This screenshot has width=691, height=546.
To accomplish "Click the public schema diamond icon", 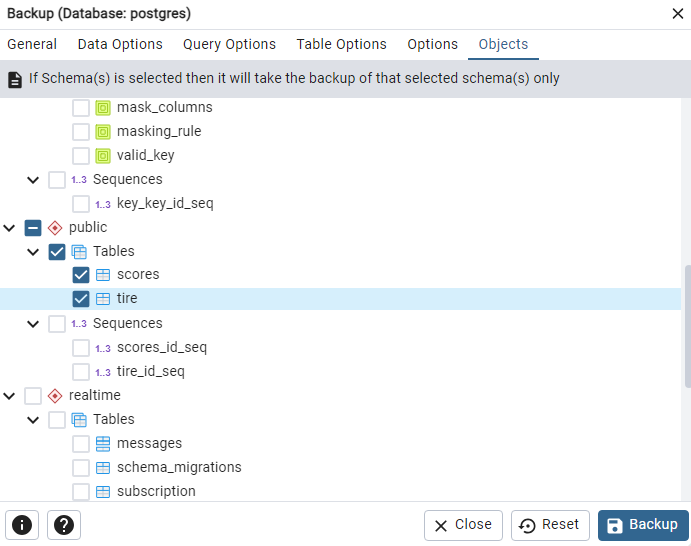I will (55, 228).
